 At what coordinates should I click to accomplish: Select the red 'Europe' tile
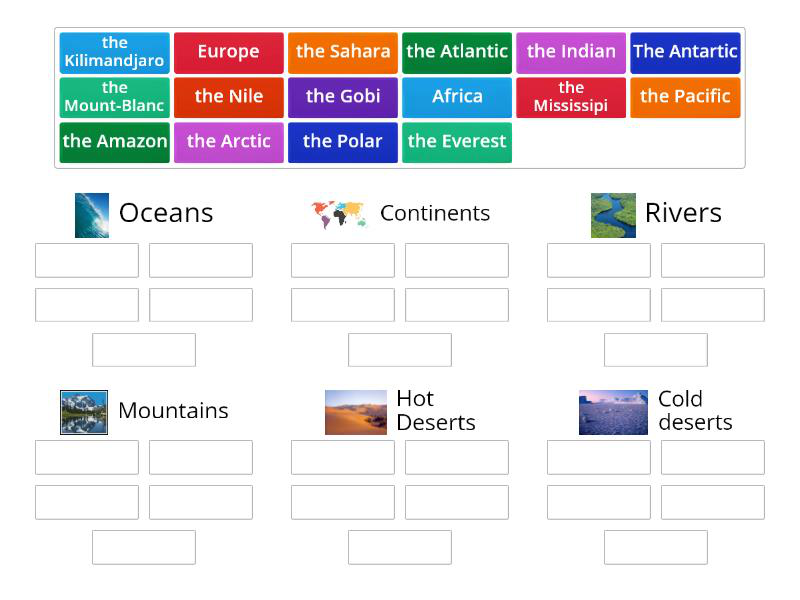point(228,53)
